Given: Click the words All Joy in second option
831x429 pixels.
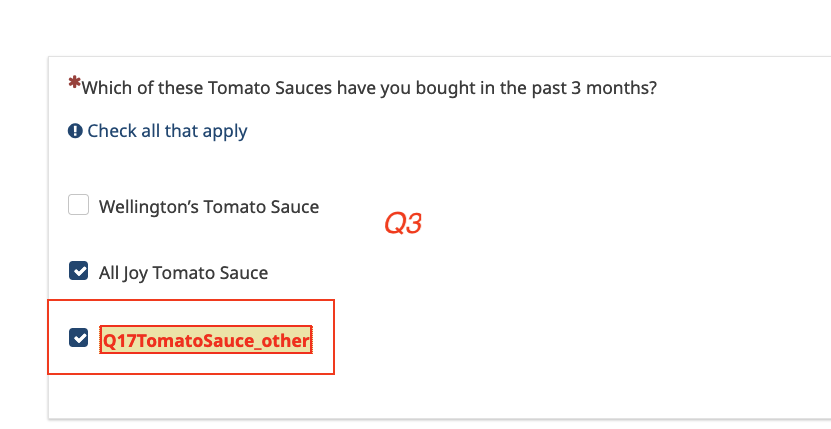Looking at the screenshot, I should click(x=122, y=272).
